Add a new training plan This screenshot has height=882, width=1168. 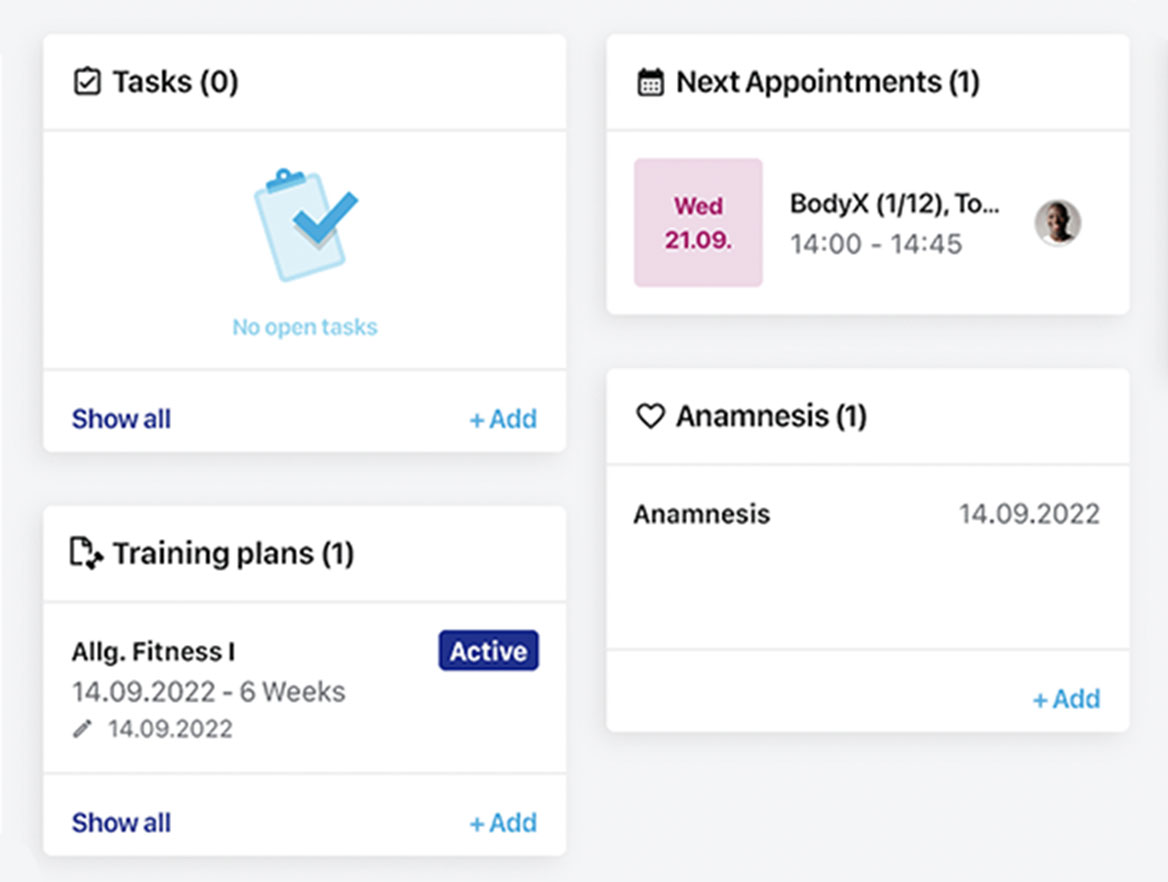(x=503, y=822)
